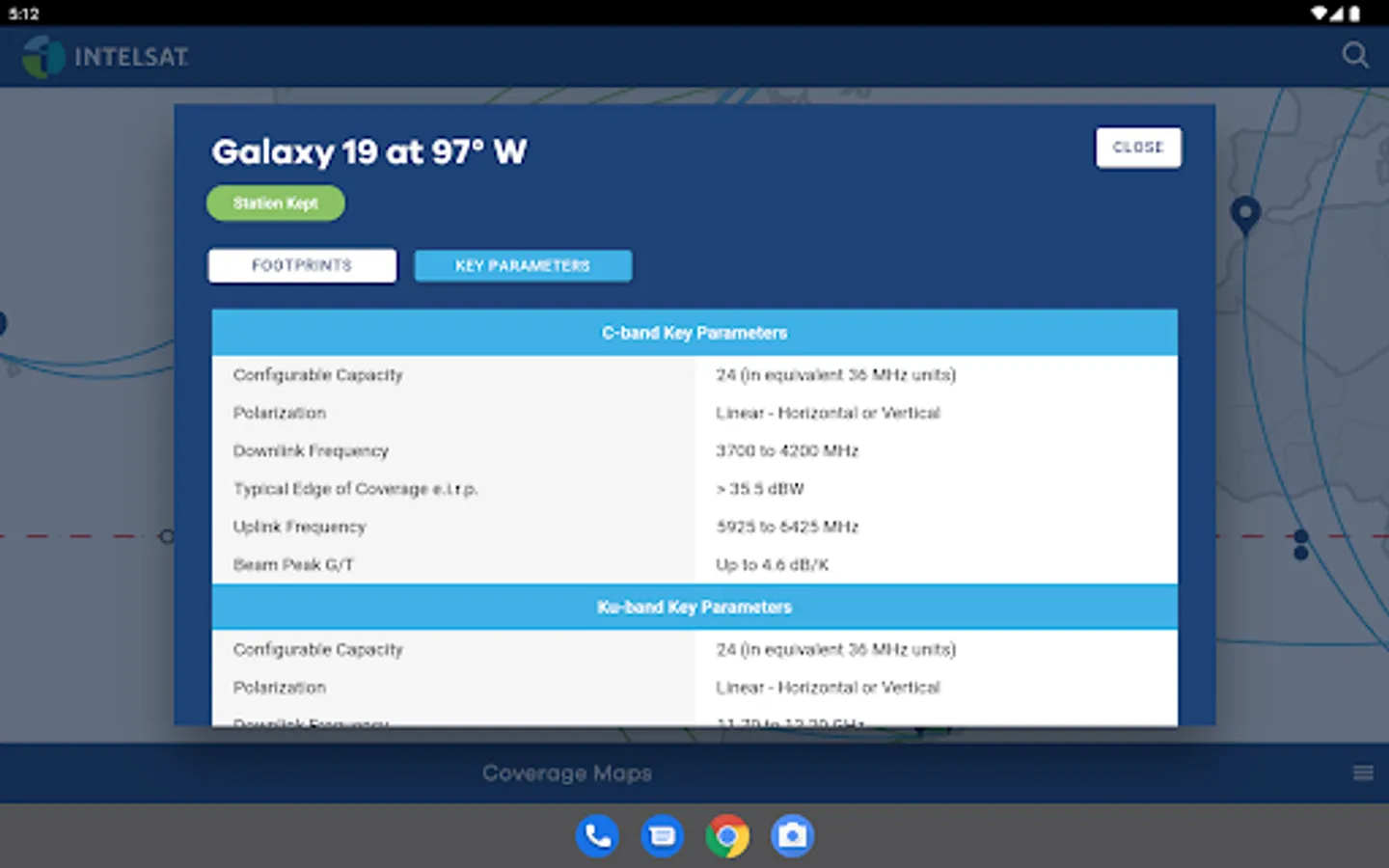Screen dimensions: 1389x868
Task: Tap the battery status icon
Action: pyautogui.click(x=1355, y=14)
